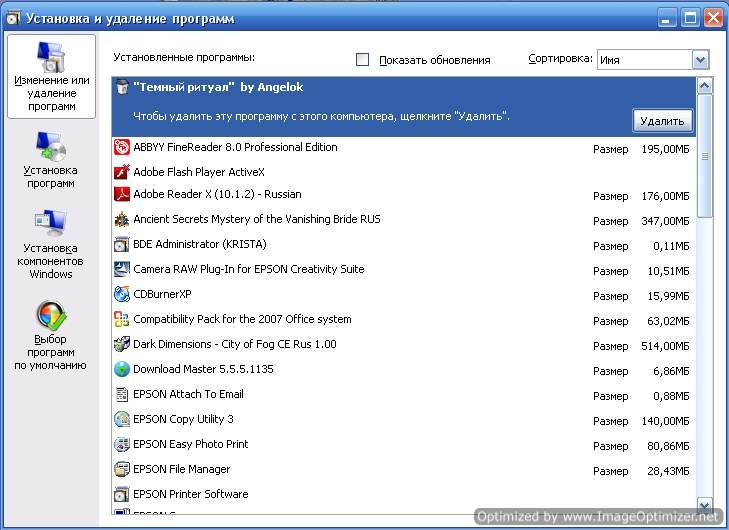Click the EPSON Attach To Email icon
The height and width of the screenshot is (530, 729).
(x=122, y=394)
